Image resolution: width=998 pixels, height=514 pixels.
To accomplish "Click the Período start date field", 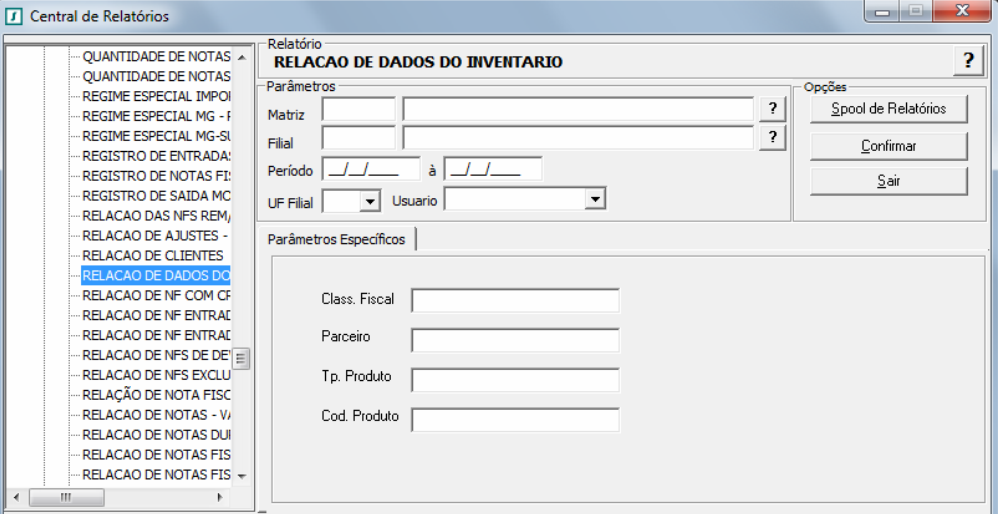I will tap(371, 169).
